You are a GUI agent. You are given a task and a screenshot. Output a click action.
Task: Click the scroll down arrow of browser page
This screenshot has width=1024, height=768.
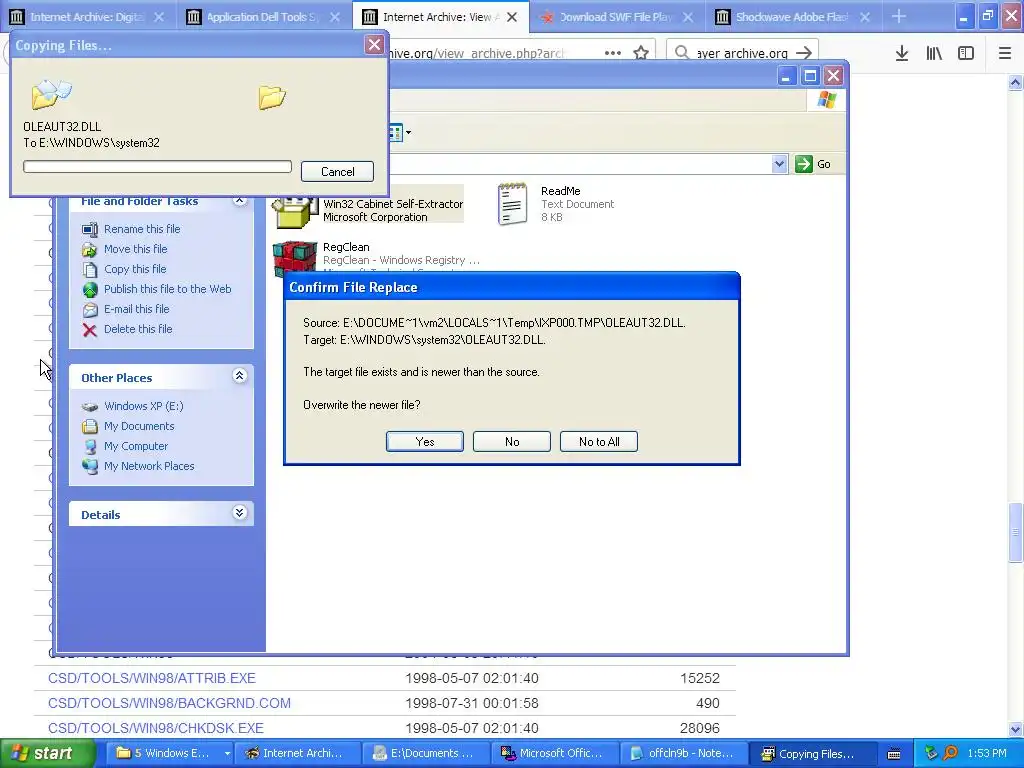[x=1015, y=729]
